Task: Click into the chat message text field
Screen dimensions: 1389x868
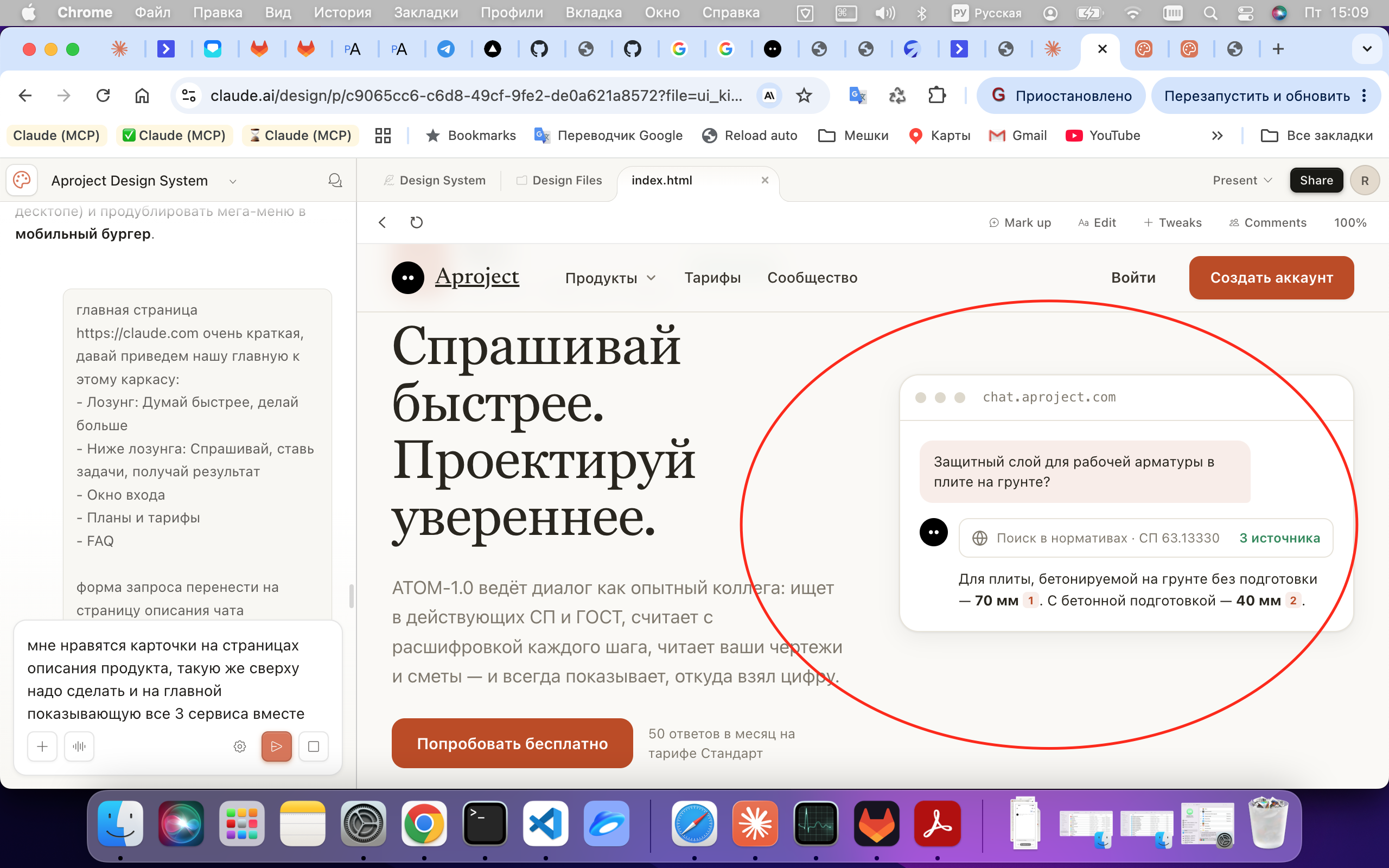Action: (x=178, y=680)
